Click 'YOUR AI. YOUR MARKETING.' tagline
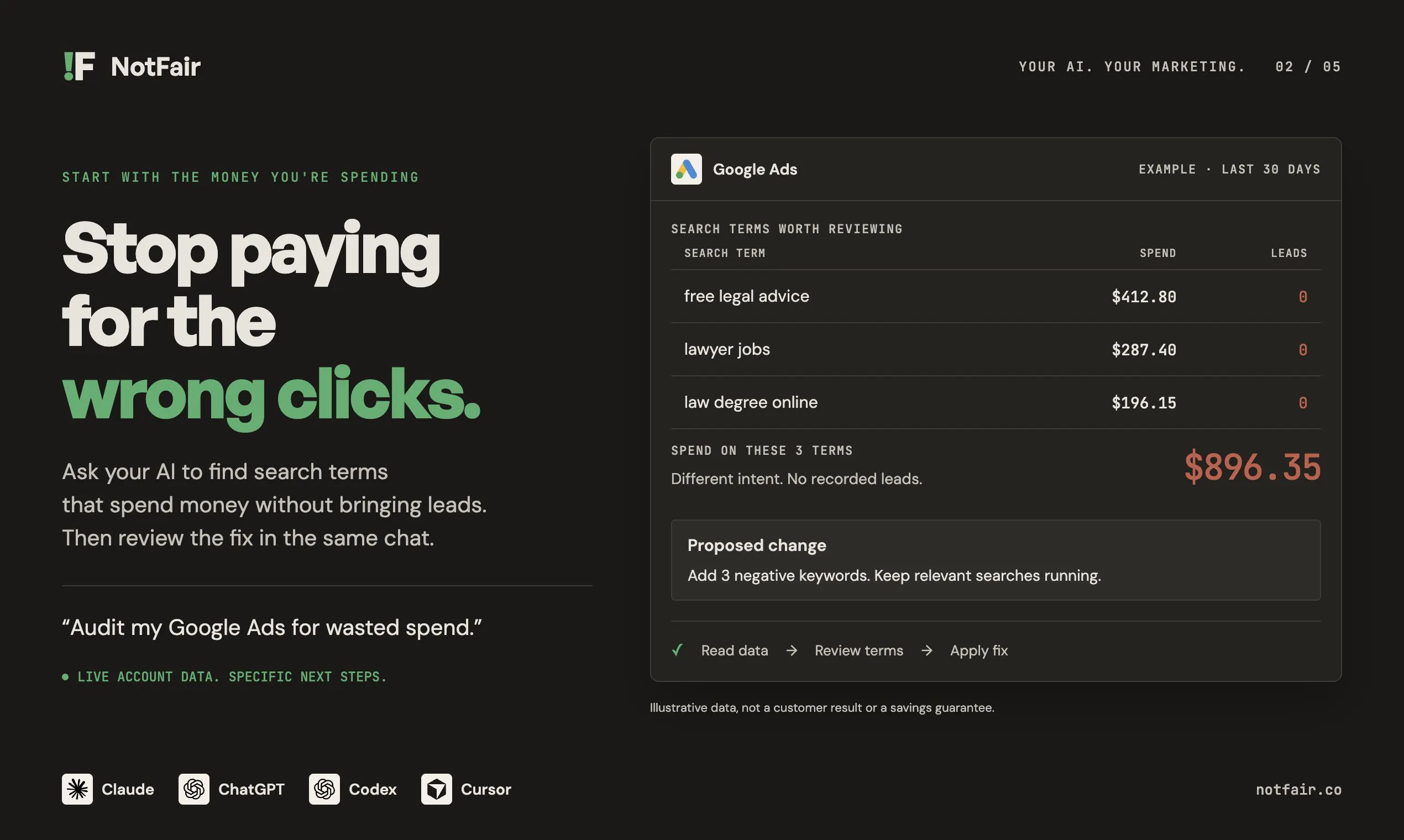Viewport: 1404px width, 840px height. point(1132,67)
